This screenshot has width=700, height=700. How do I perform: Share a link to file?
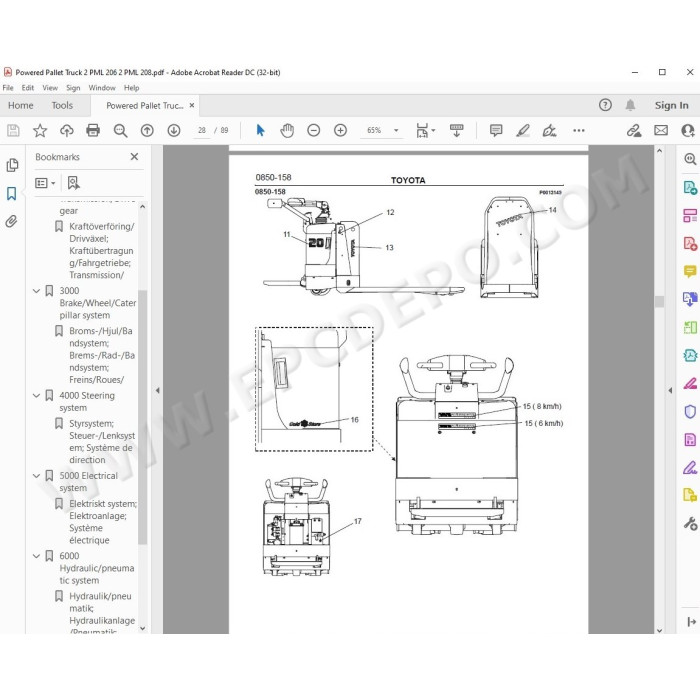click(634, 130)
